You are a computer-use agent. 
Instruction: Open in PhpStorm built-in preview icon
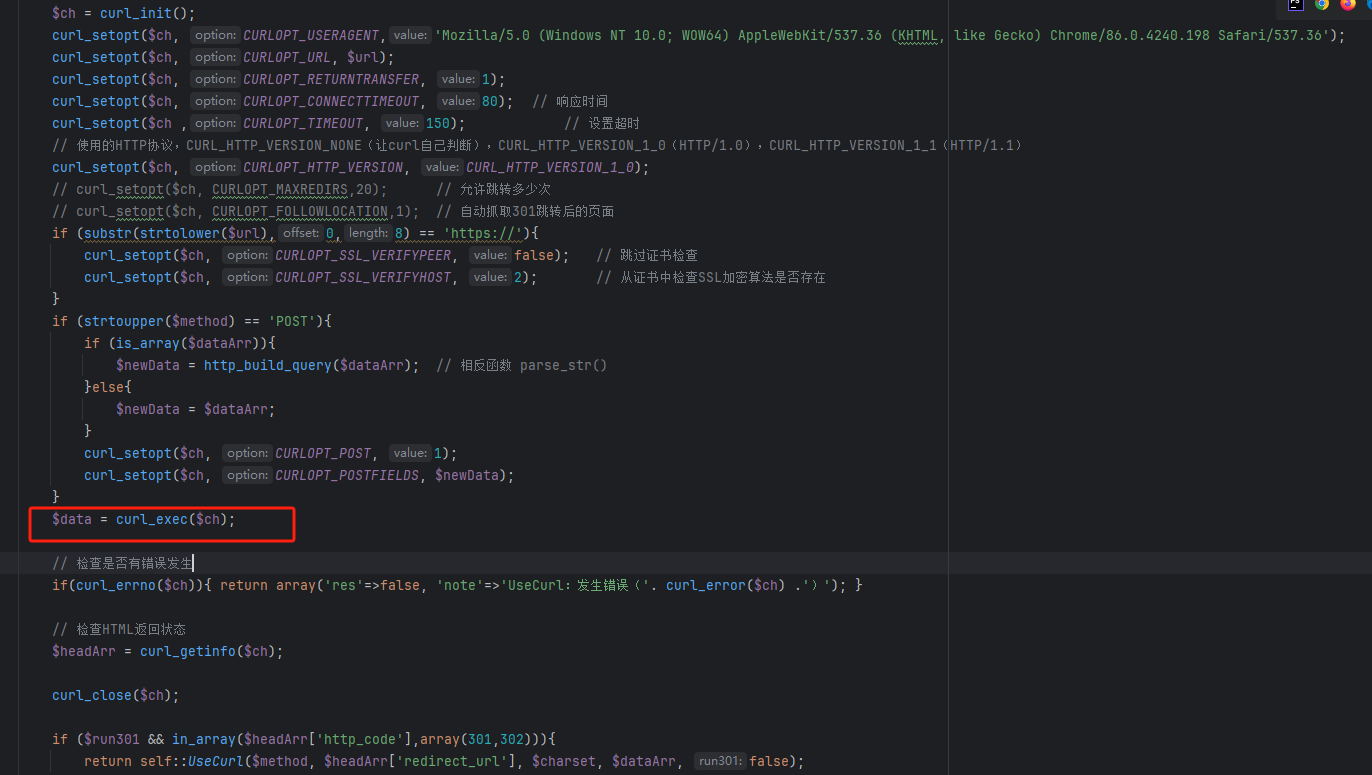[1296, 4]
